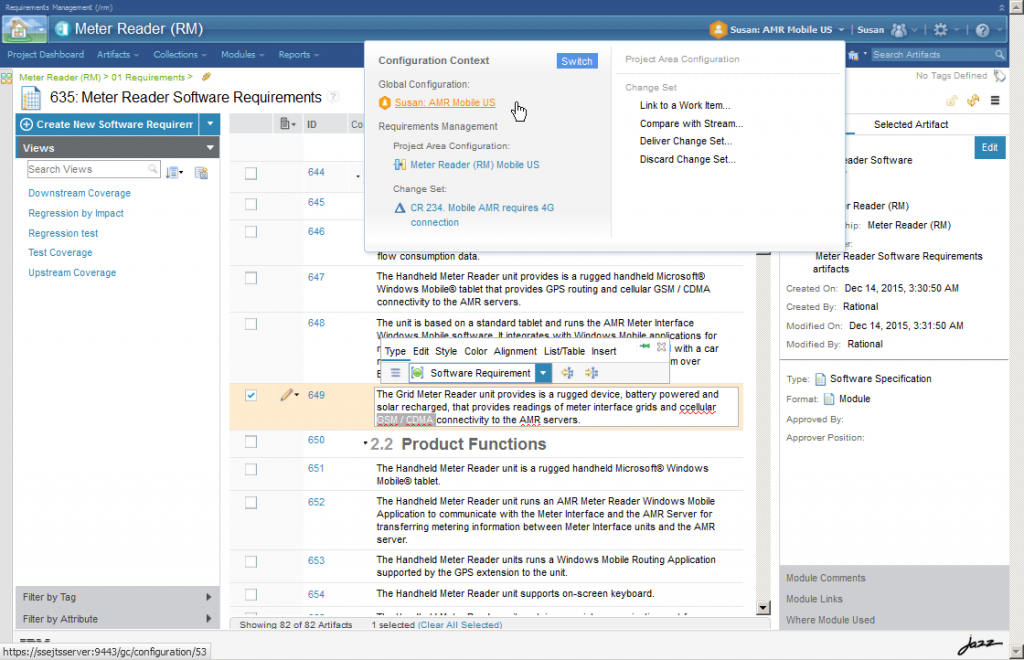Click the tags icon beside No Tags Defined
This screenshot has width=1024, height=660.
pyautogui.click(x=999, y=76)
